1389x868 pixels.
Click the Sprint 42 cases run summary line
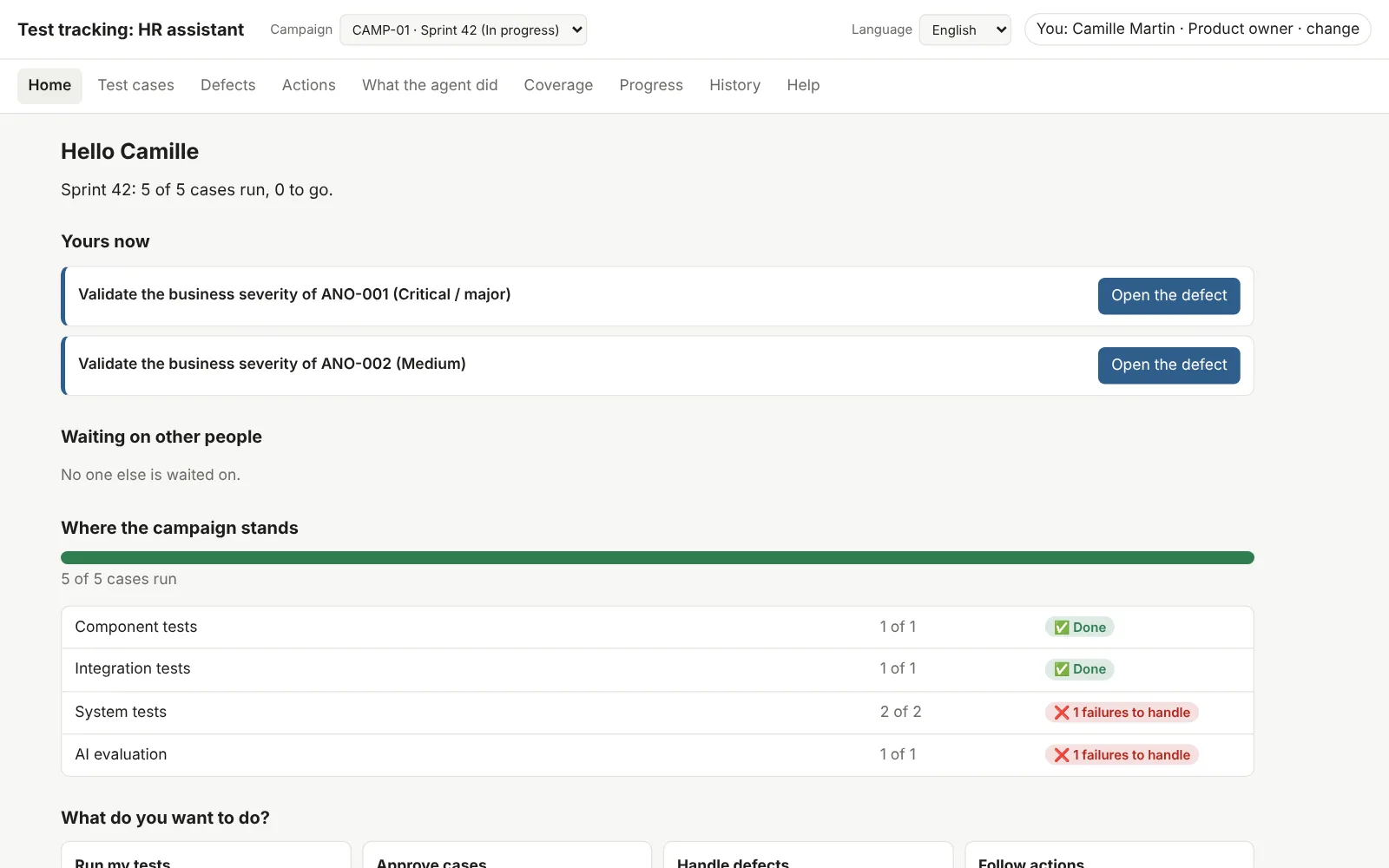(197, 189)
